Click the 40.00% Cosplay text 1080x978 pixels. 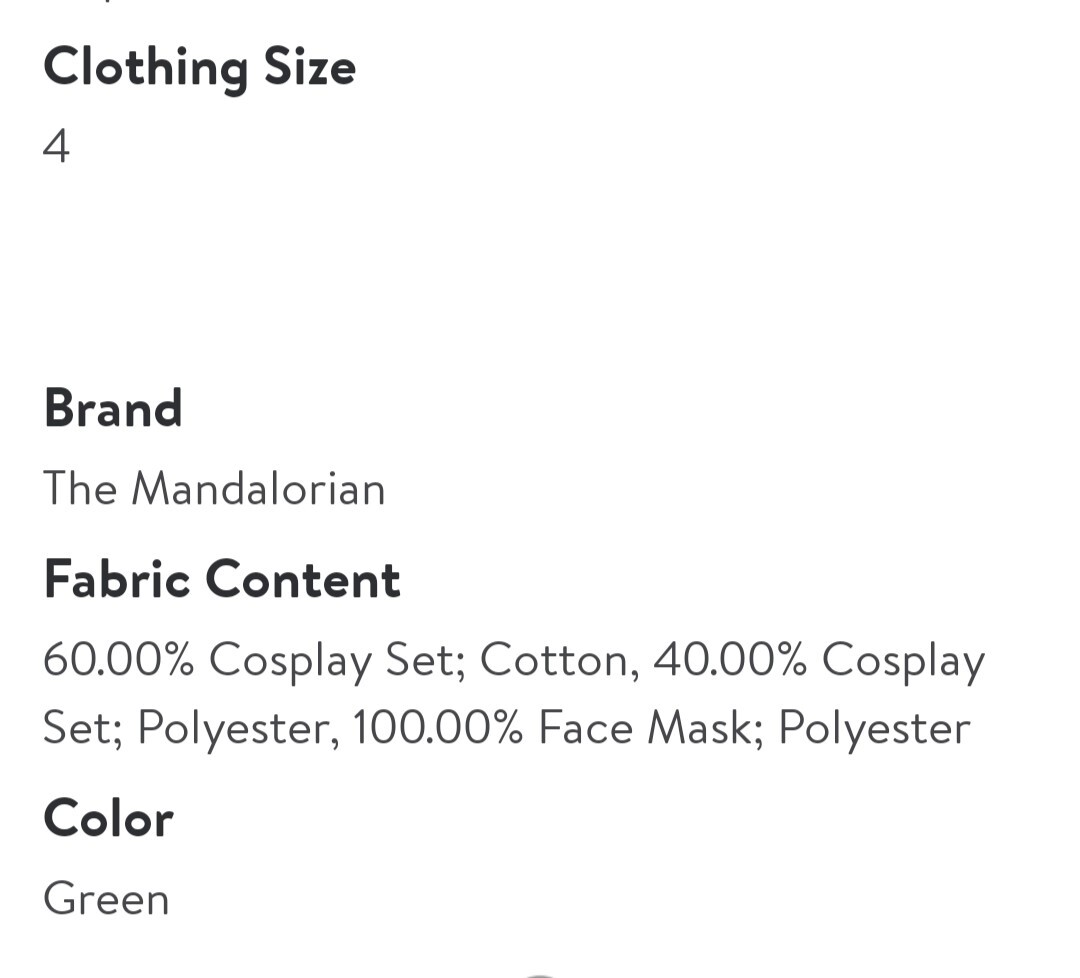point(818,660)
